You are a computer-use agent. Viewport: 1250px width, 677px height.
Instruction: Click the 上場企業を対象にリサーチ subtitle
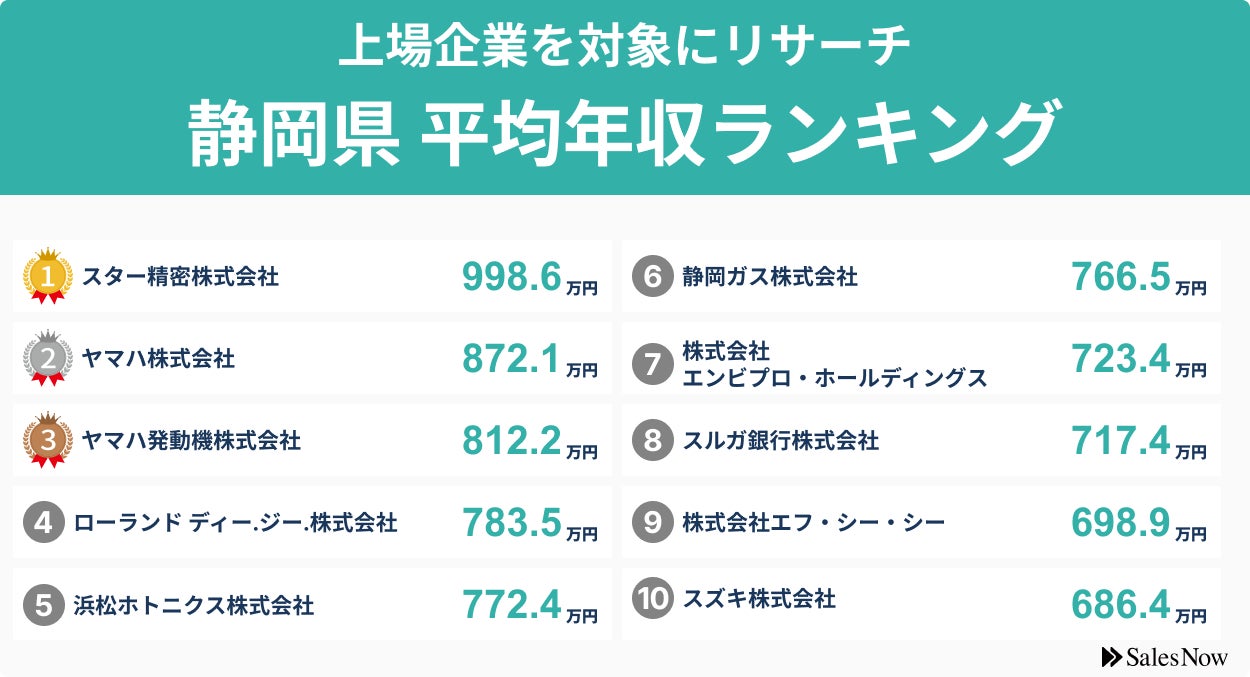tap(624, 48)
